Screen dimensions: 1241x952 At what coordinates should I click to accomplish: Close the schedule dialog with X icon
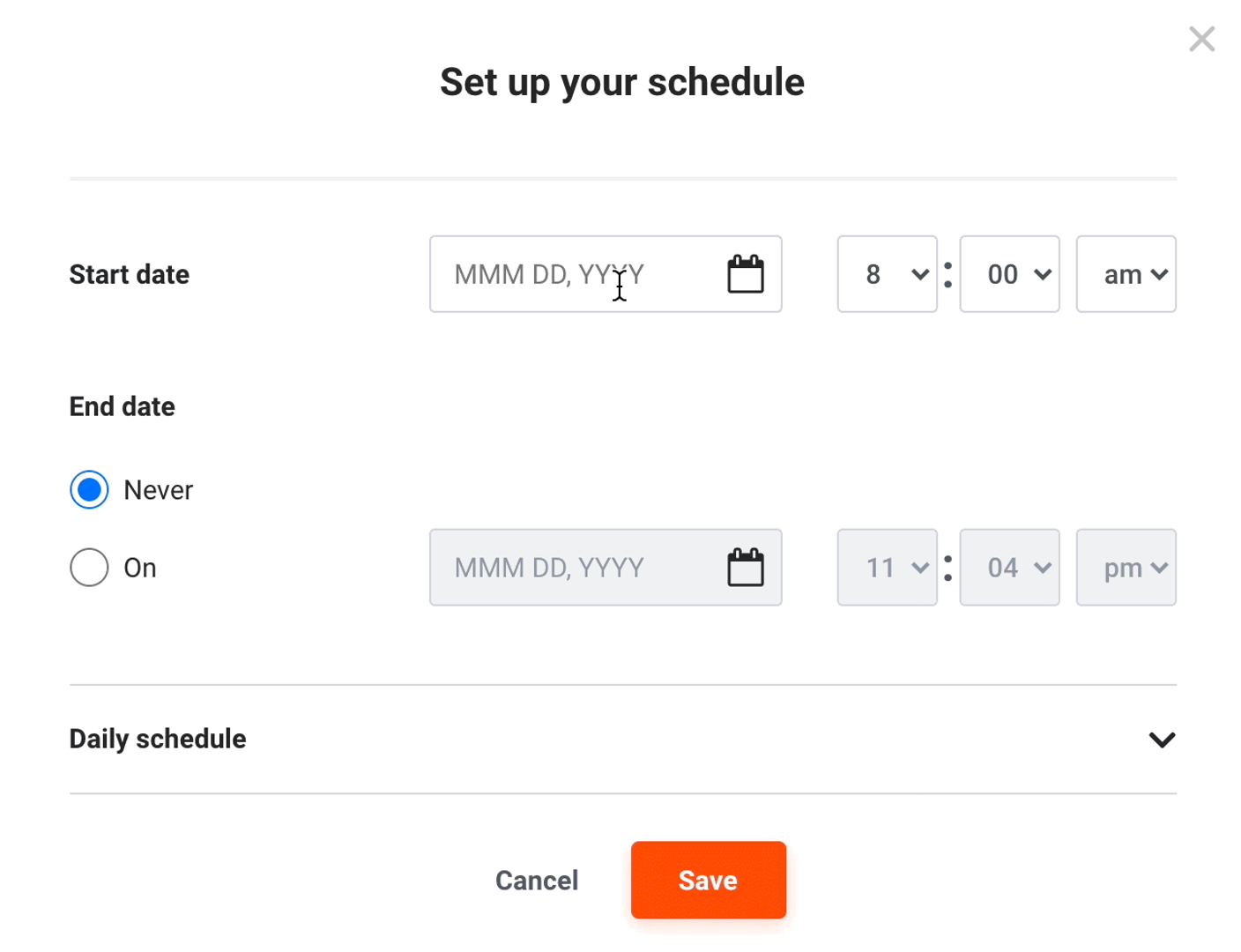click(1201, 39)
